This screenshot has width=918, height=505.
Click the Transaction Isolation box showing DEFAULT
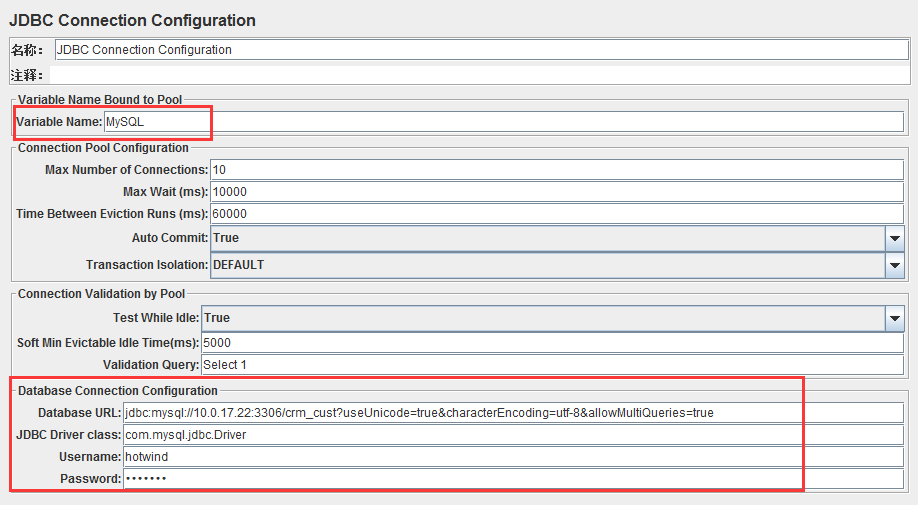pos(547,265)
